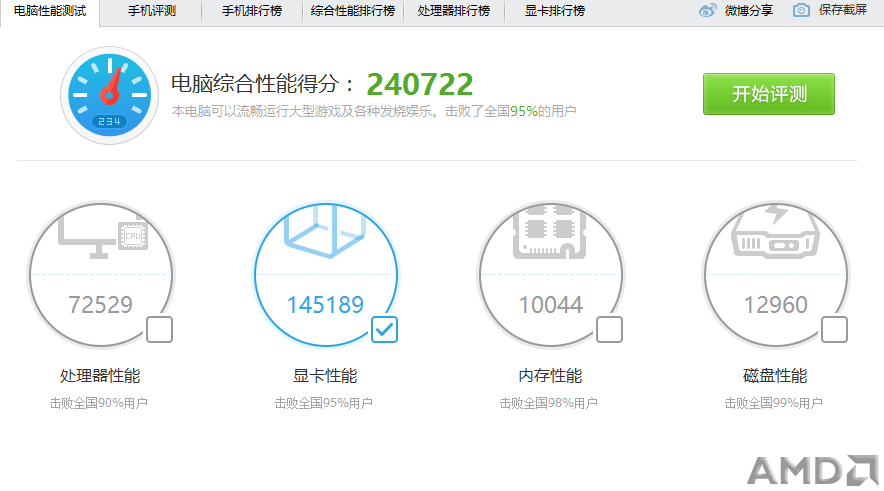Click the AMD logo
884x491 pixels.
[x=813, y=471]
